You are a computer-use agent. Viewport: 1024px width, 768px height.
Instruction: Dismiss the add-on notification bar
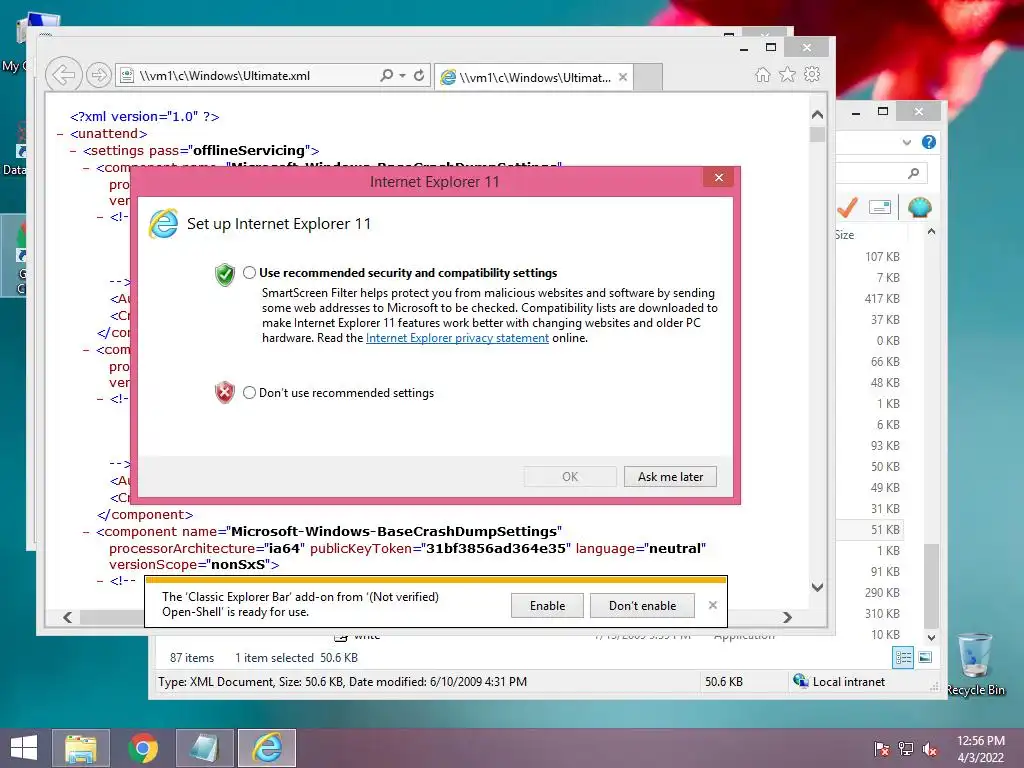[712, 605]
